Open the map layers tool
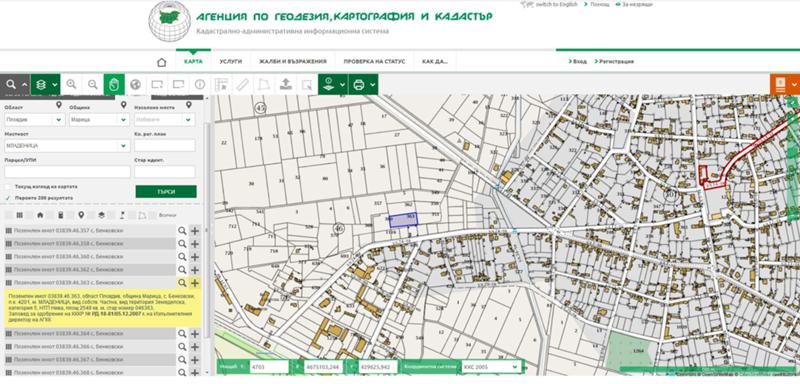This screenshot has height=384, width=800. click(41, 85)
